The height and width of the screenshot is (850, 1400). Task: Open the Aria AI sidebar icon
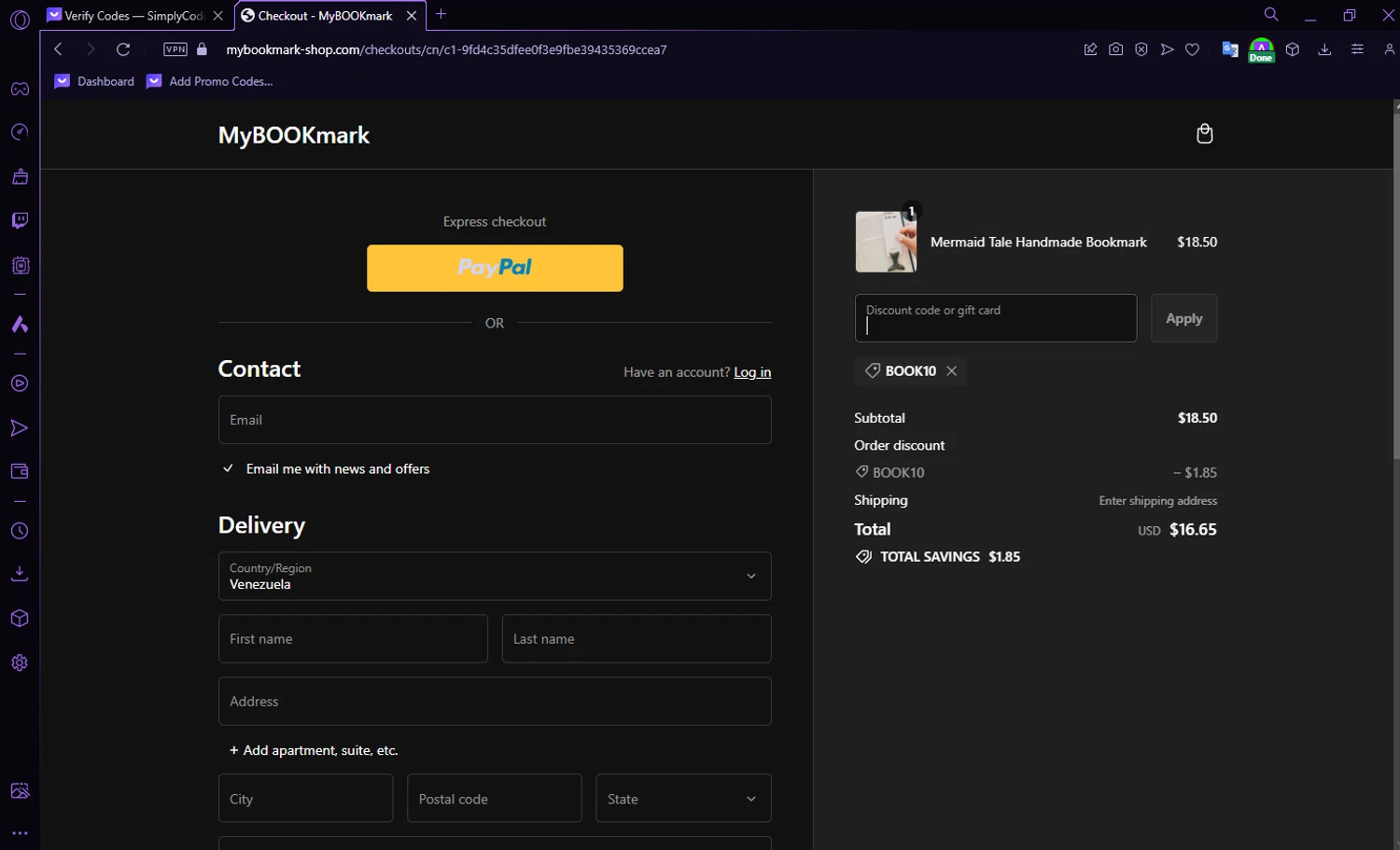coord(20,325)
